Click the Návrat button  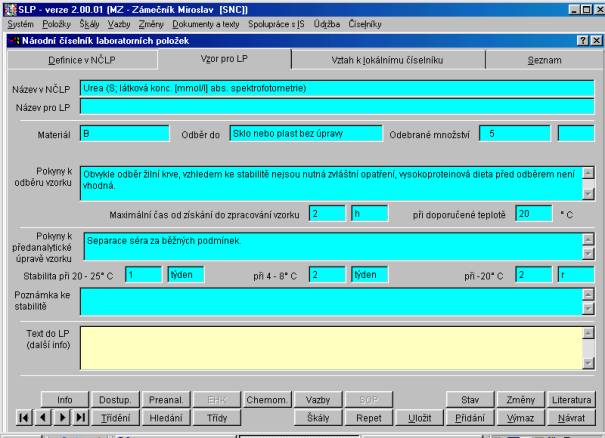coord(572,417)
